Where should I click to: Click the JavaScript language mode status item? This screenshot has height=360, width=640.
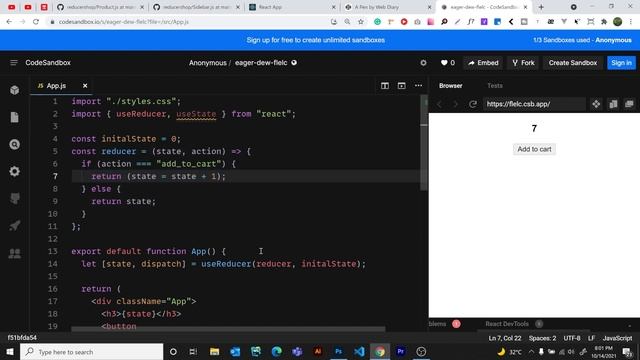[617, 338]
